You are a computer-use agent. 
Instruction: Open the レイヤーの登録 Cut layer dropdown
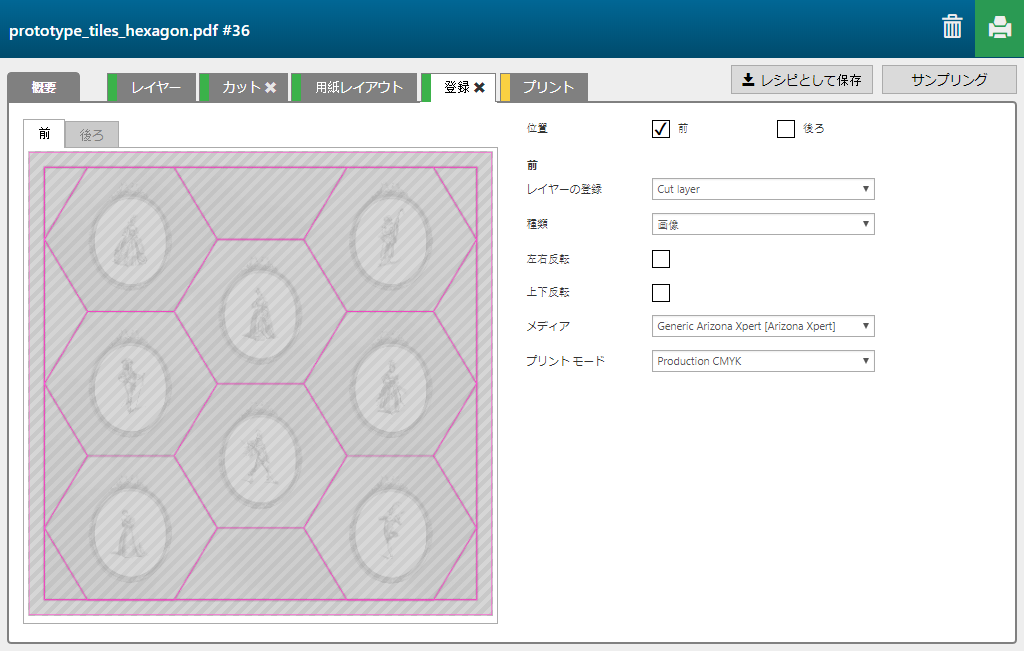coord(763,189)
